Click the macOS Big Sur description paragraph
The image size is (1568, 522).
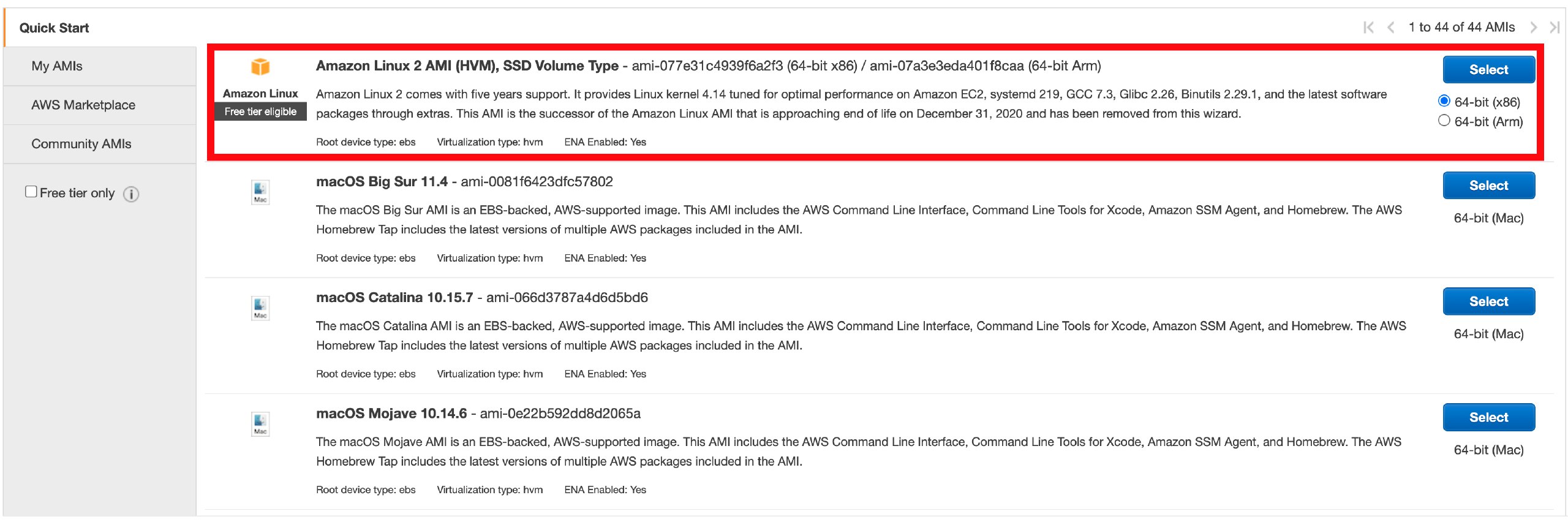point(859,219)
